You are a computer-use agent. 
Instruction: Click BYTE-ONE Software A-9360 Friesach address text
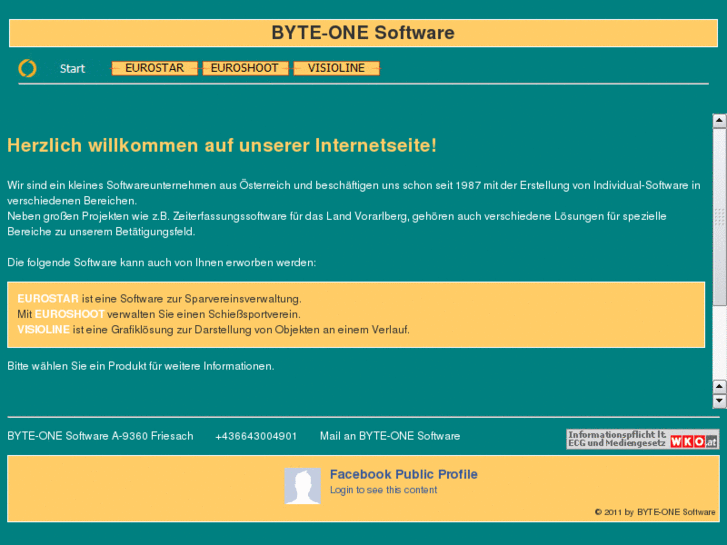pos(100,436)
